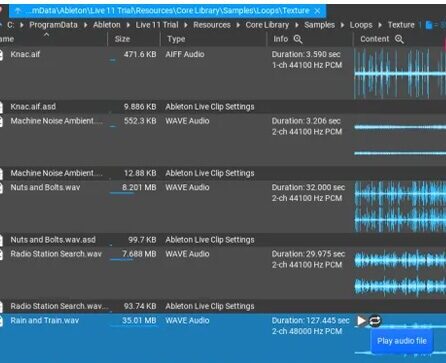Sort by the Type column header
Screen dimensions: 446x363
[176, 39]
